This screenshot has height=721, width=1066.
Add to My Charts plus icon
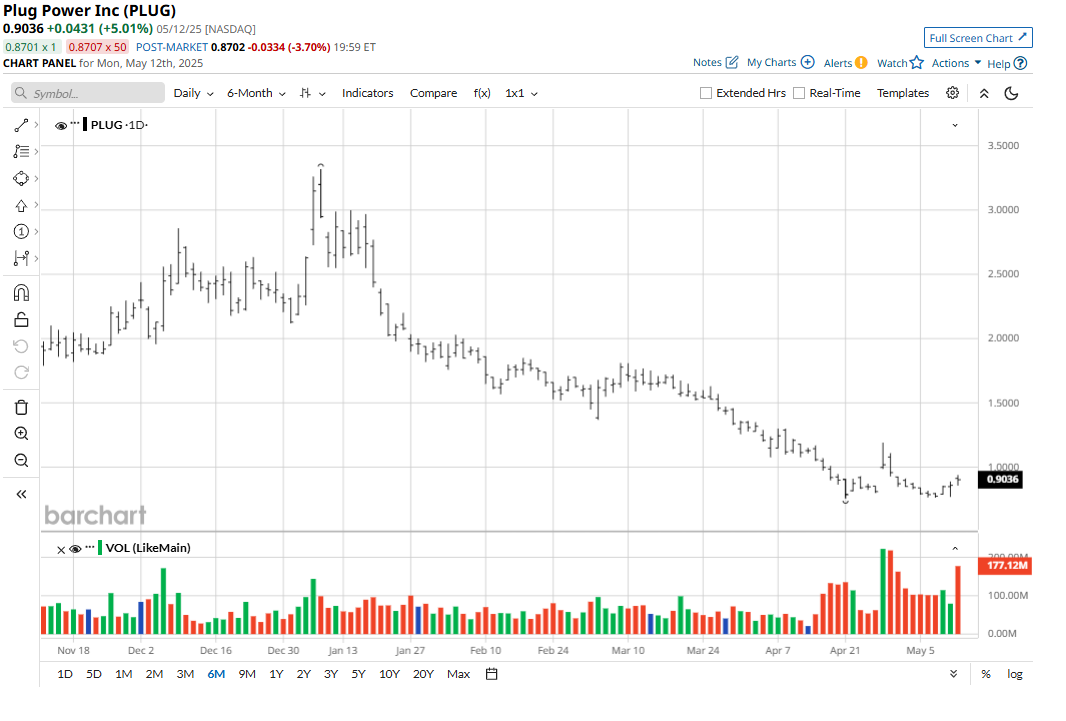point(808,62)
